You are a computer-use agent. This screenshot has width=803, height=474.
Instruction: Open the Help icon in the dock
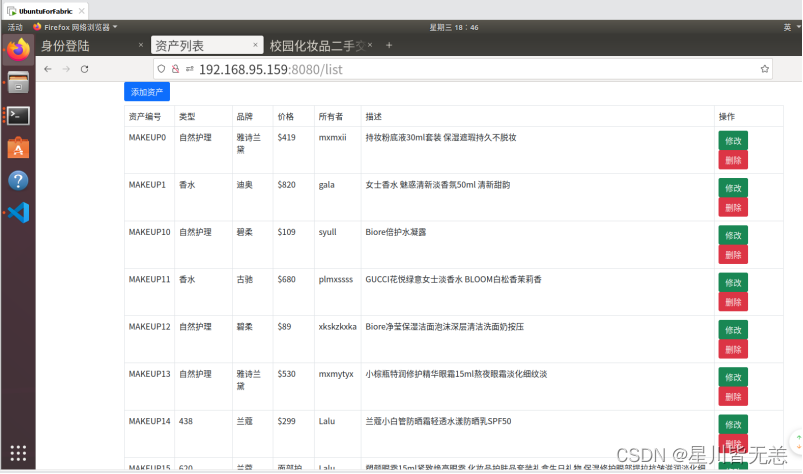pyautogui.click(x=18, y=181)
